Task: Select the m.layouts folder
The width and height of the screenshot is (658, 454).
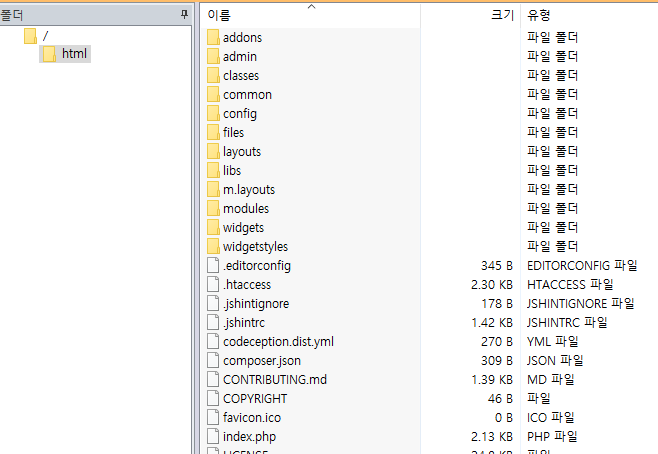Action: (x=249, y=189)
